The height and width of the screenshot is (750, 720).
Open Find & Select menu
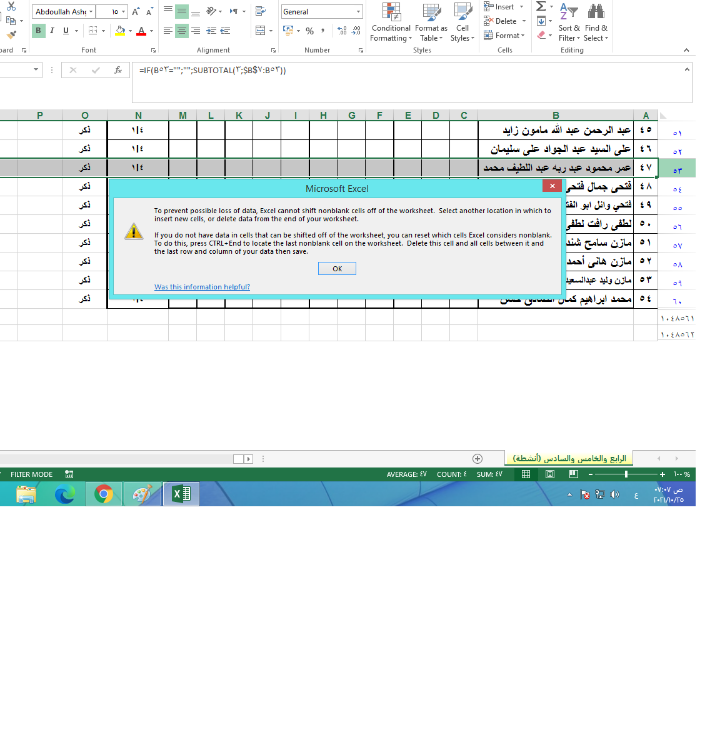[596, 22]
